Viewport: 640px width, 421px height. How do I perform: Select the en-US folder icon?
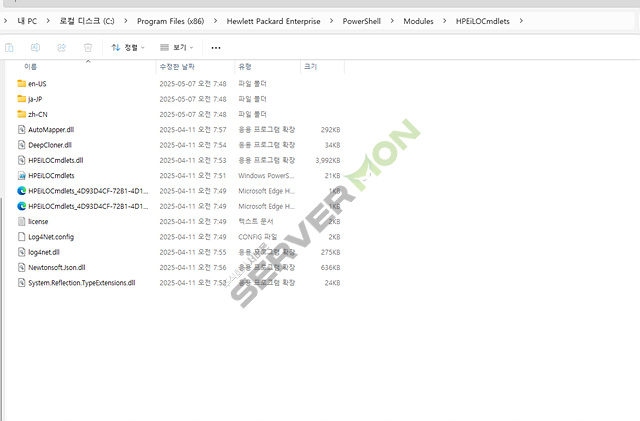(22, 84)
